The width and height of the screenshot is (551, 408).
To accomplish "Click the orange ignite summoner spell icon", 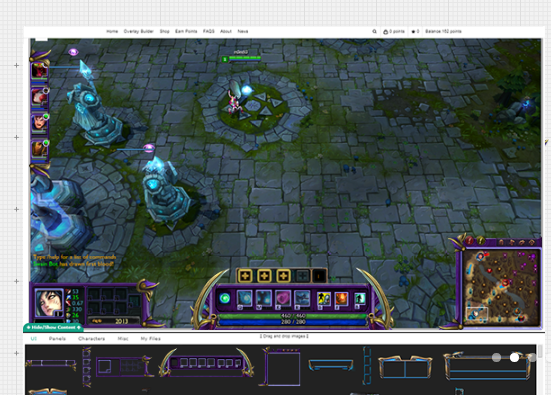I will tap(341, 299).
